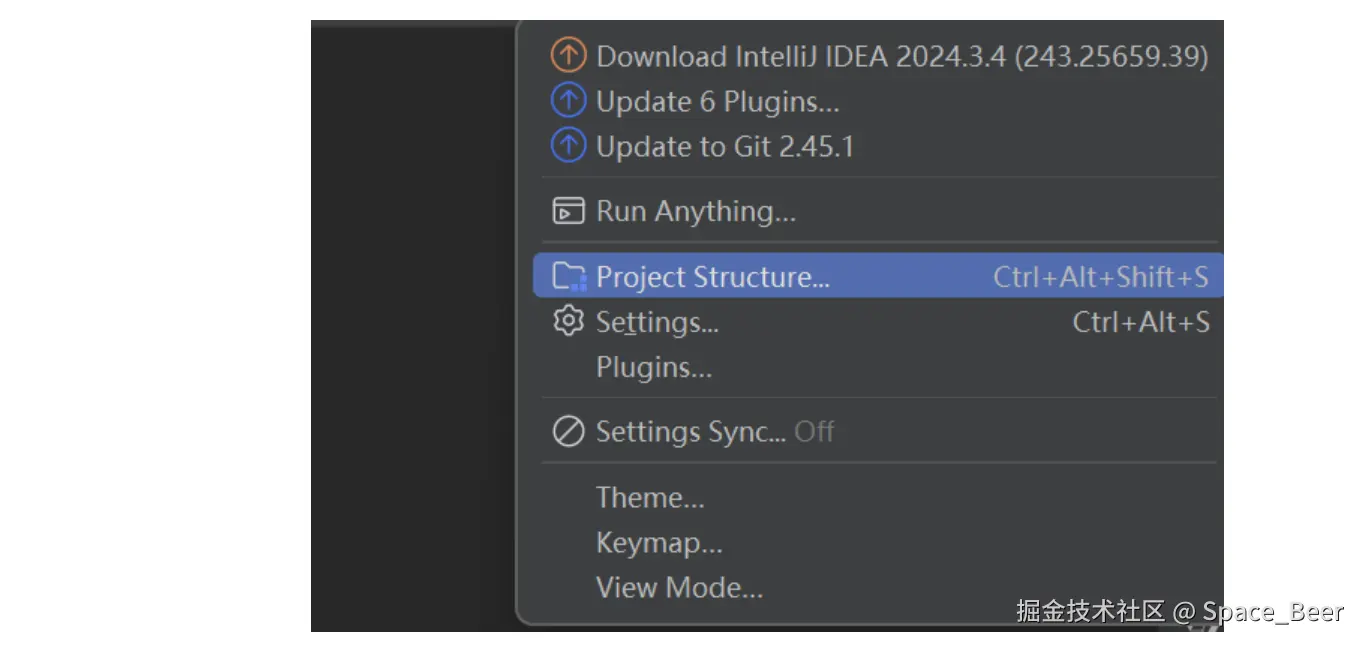The height and width of the screenshot is (646, 1363).
Task: Choose Update 6 Plugins... from the menu
Action: [x=717, y=101]
